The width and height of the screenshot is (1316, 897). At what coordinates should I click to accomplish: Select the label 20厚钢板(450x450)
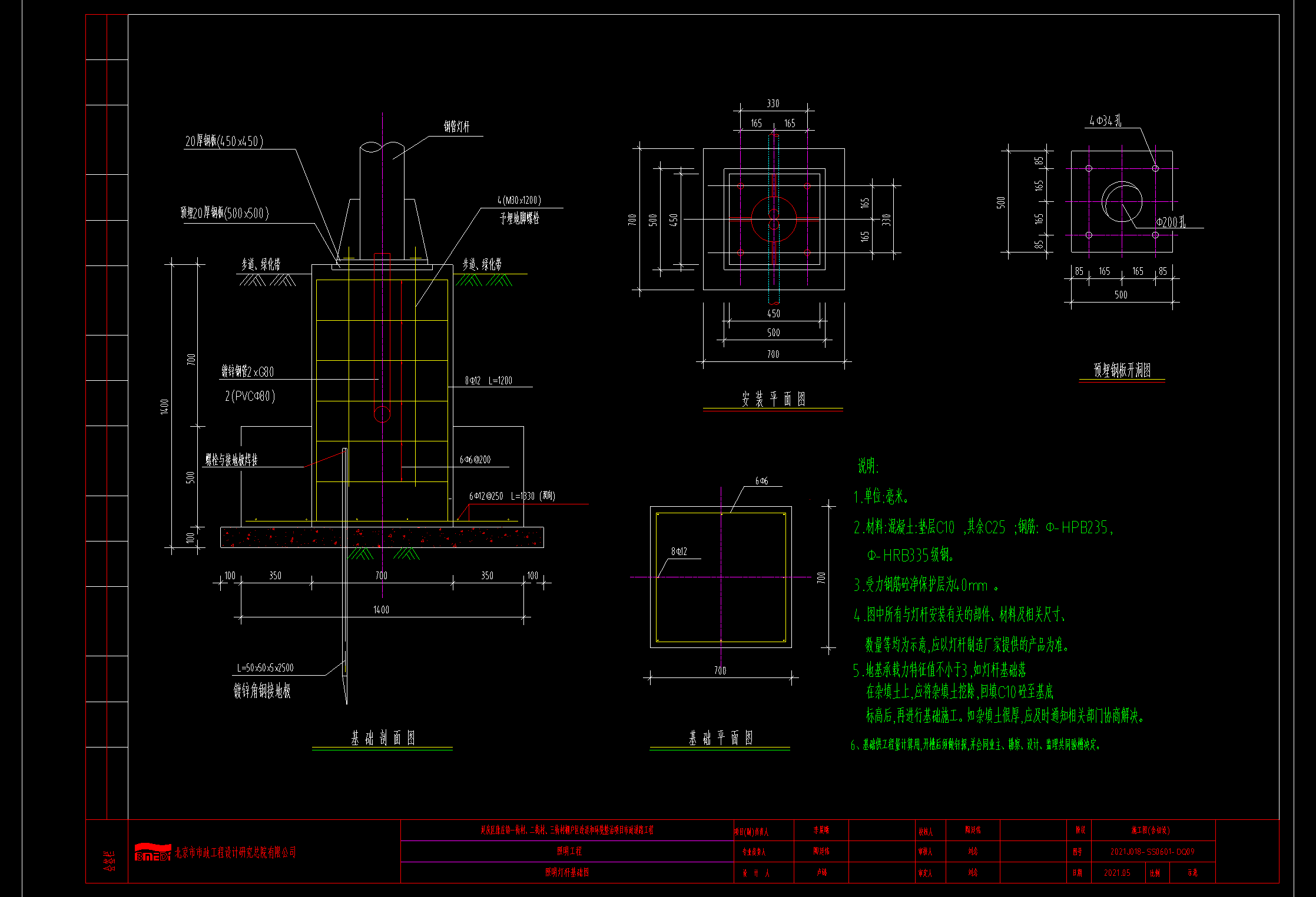coord(224,141)
